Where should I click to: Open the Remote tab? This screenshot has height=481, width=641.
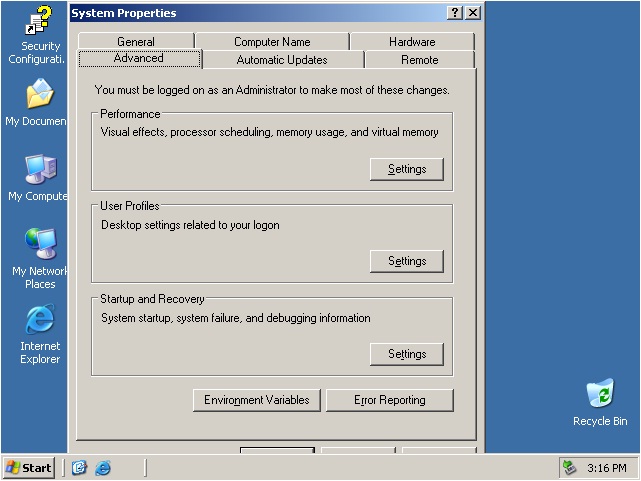point(419,60)
